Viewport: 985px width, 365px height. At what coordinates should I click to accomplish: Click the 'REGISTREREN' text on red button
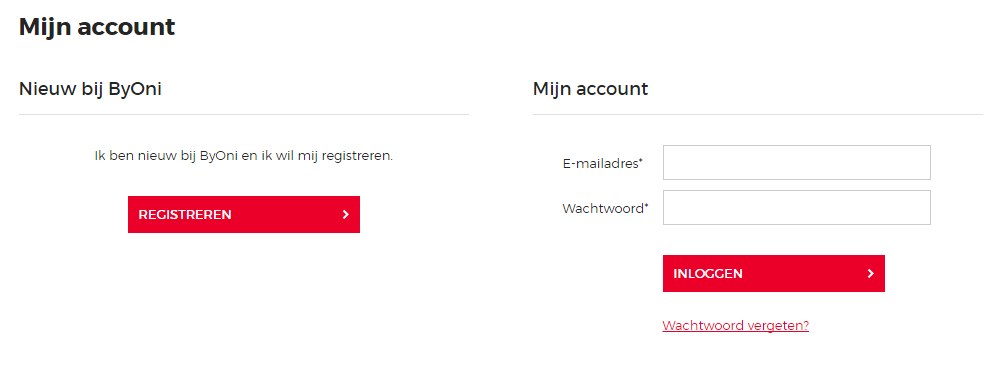(185, 215)
